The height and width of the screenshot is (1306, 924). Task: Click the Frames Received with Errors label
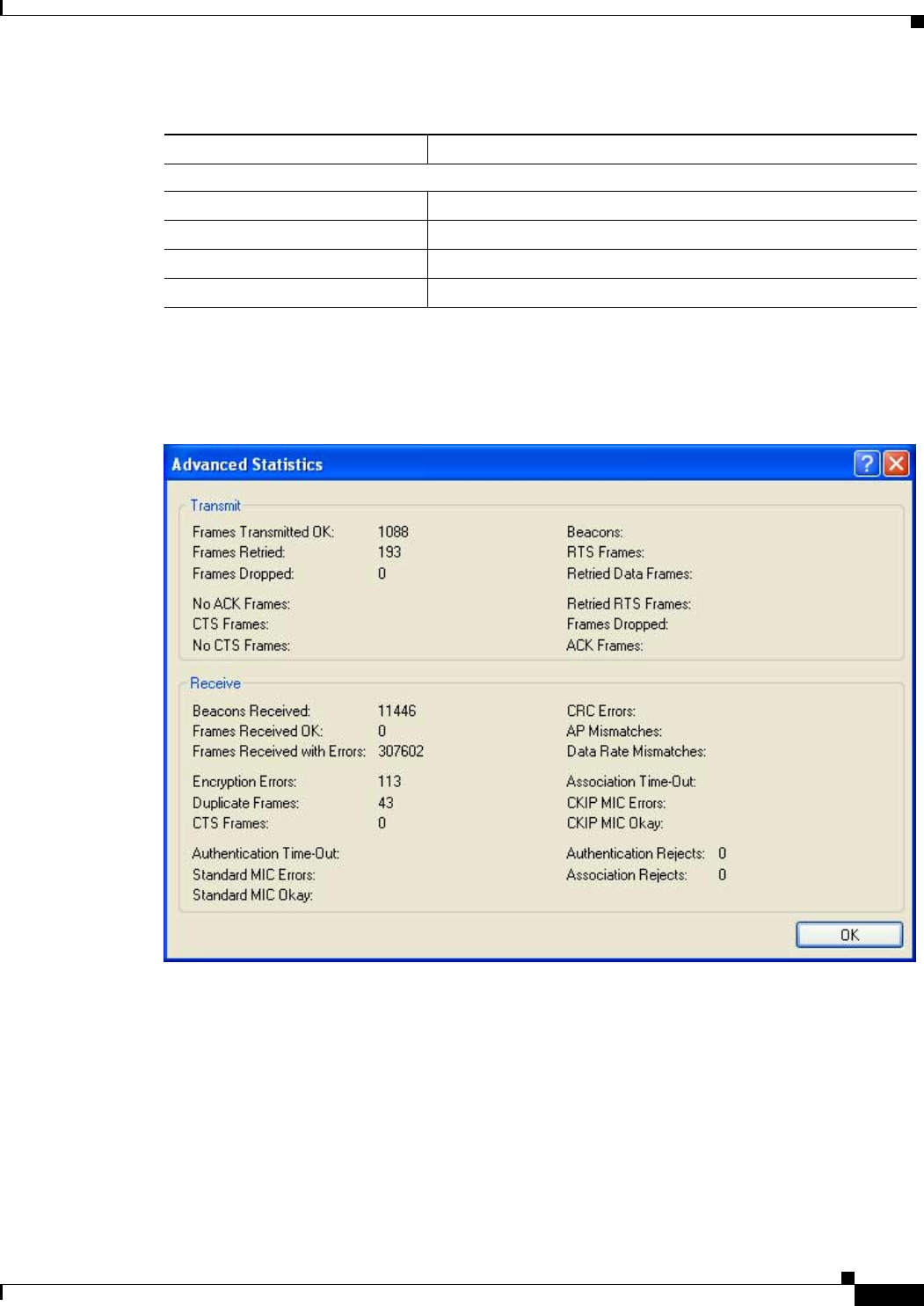[x=280, y=752]
